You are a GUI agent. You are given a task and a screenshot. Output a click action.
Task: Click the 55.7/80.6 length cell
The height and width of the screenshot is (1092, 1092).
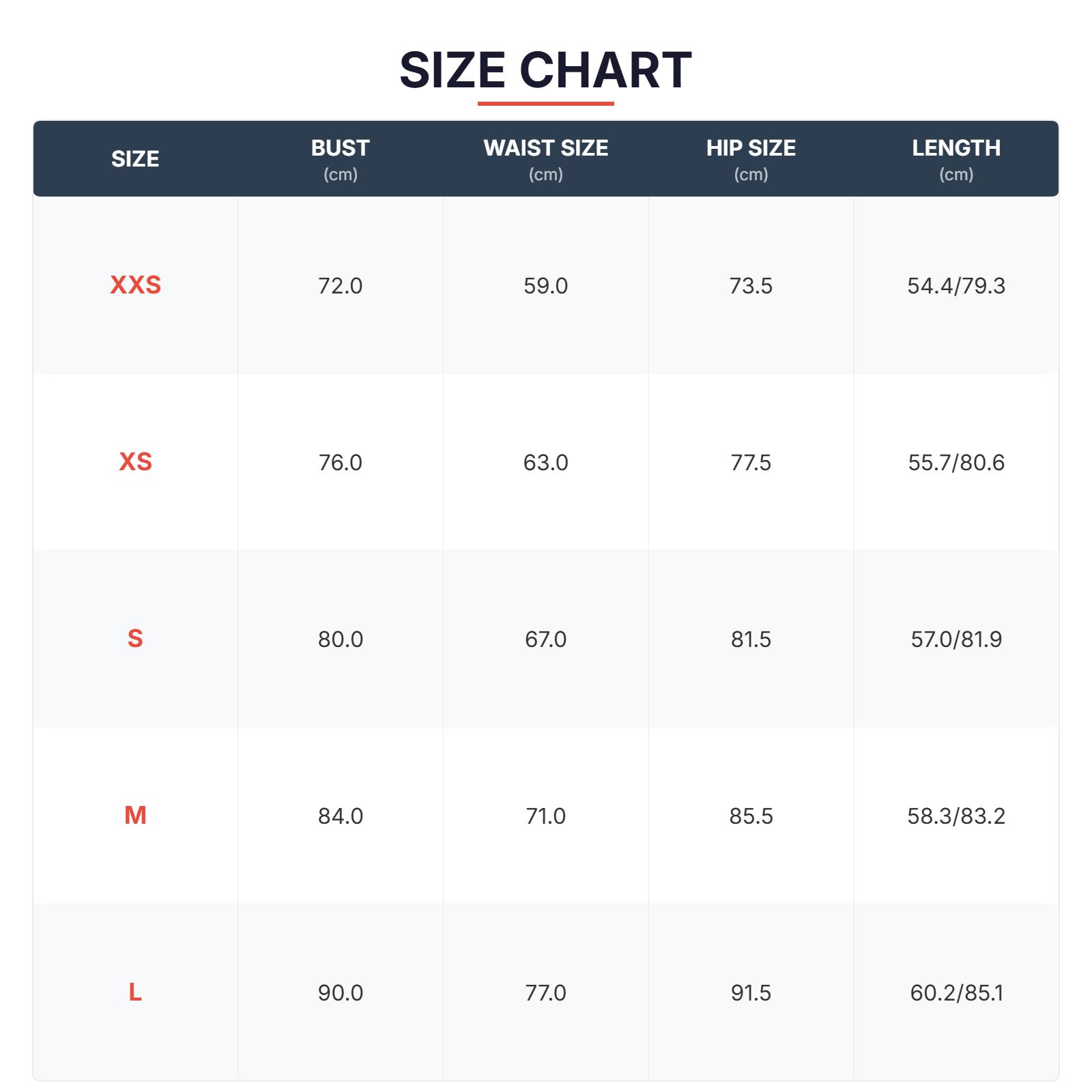click(x=956, y=463)
